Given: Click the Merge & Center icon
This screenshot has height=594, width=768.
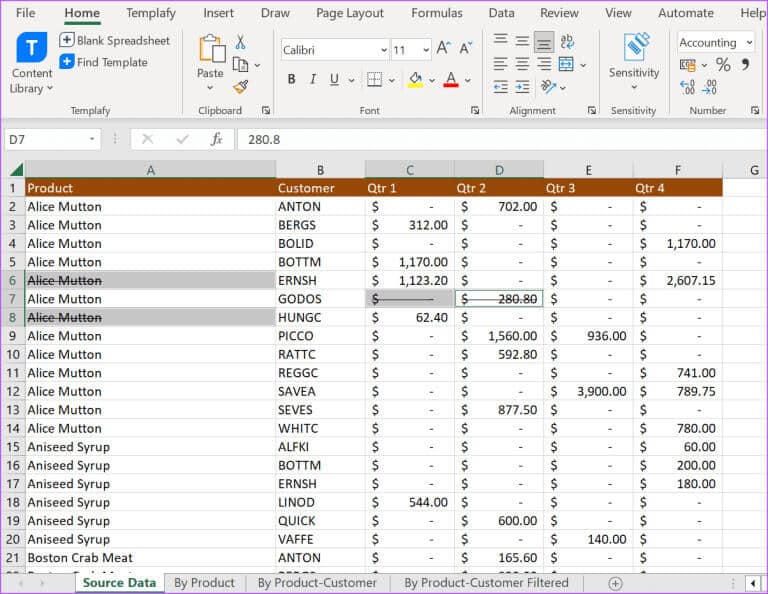Looking at the screenshot, I should (566, 64).
